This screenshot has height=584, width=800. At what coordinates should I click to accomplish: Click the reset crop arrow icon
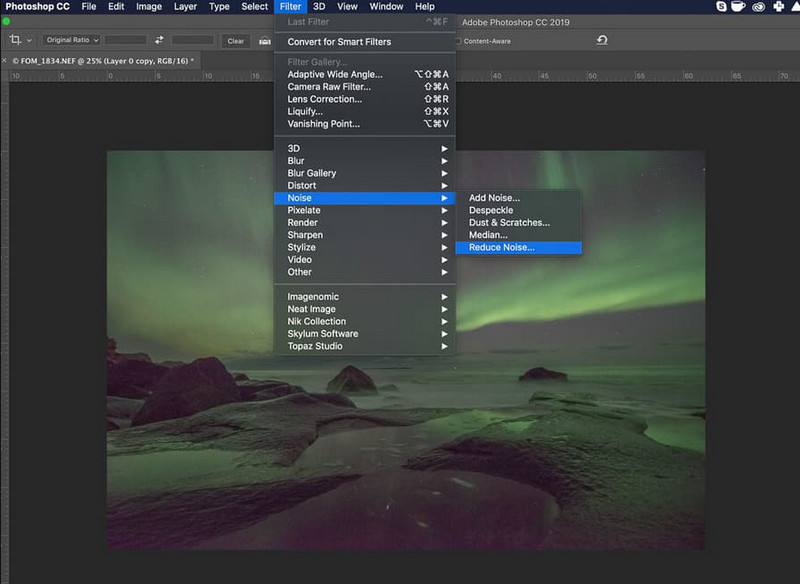point(601,40)
